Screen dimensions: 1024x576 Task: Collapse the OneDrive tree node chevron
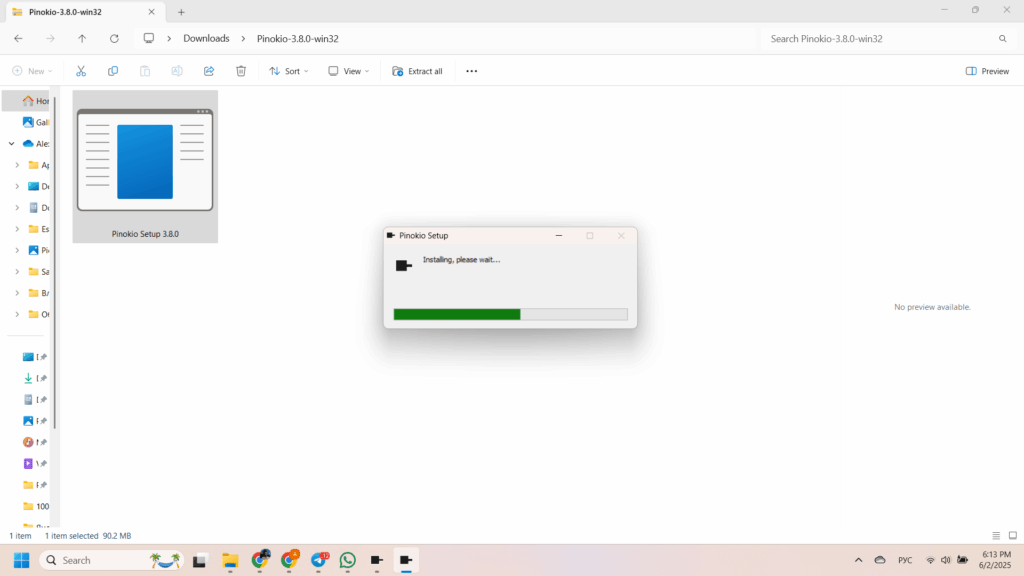[12, 144]
